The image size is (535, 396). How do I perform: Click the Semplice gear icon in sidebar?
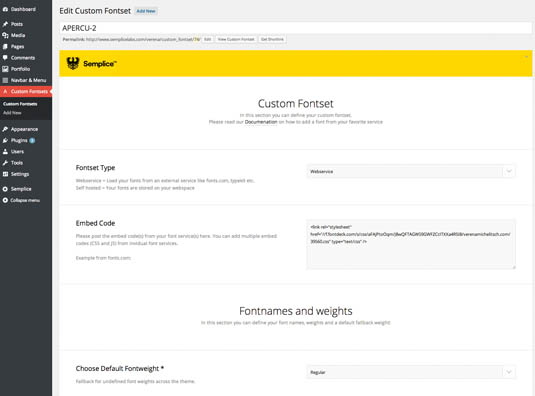point(5,189)
